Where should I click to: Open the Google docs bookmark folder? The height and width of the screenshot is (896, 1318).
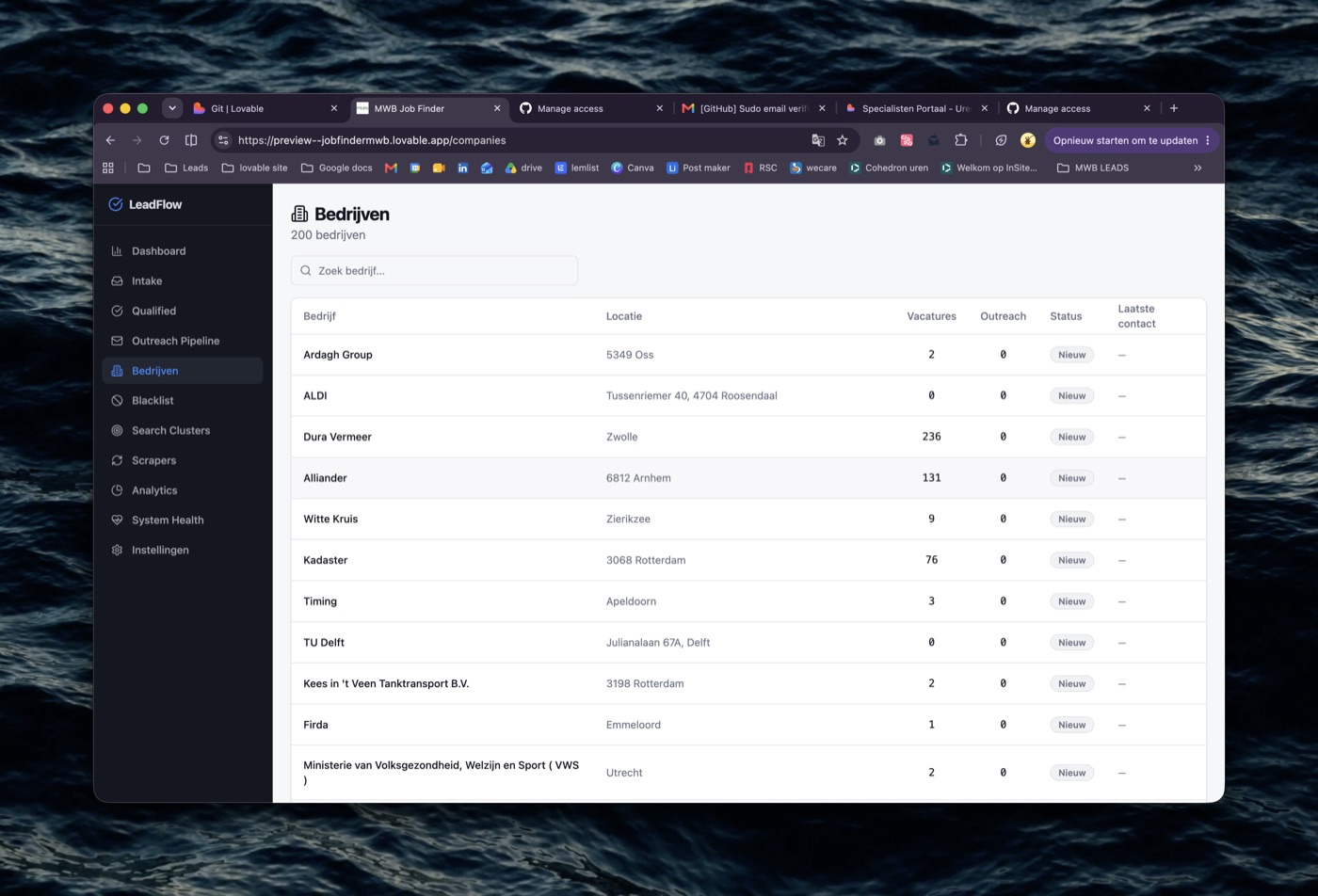coord(337,168)
